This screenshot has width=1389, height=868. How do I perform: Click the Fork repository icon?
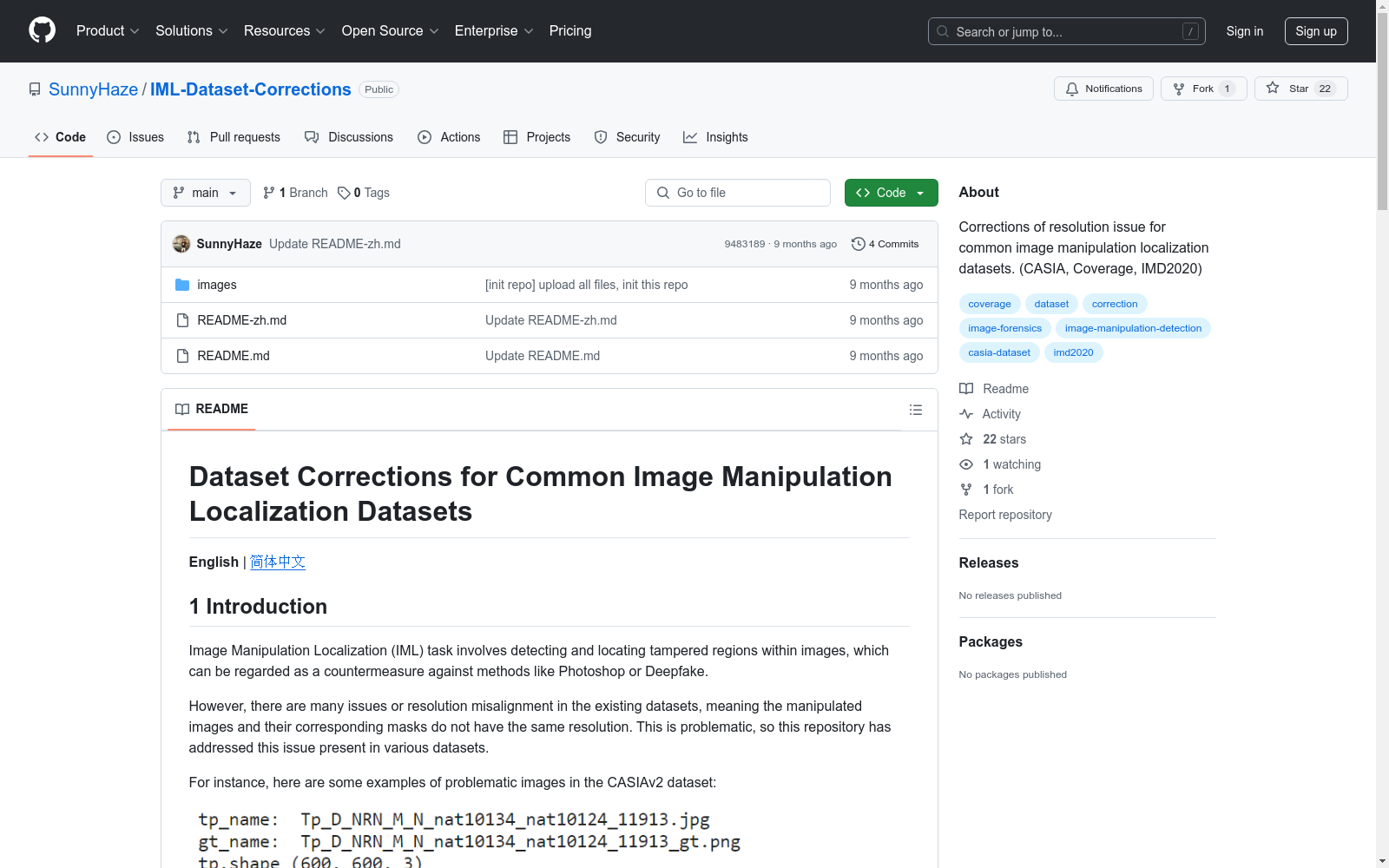pos(1179,89)
